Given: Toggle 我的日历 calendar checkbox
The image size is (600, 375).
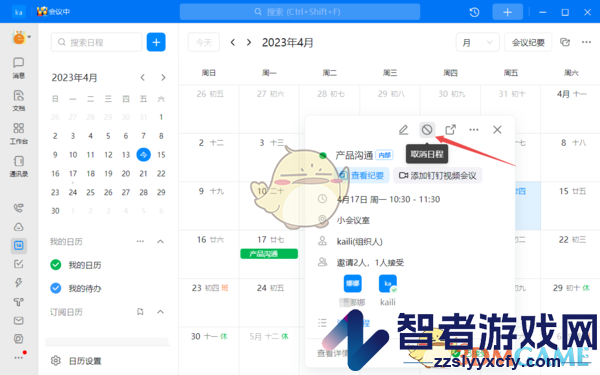Looking at the screenshot, I should 56,265.
